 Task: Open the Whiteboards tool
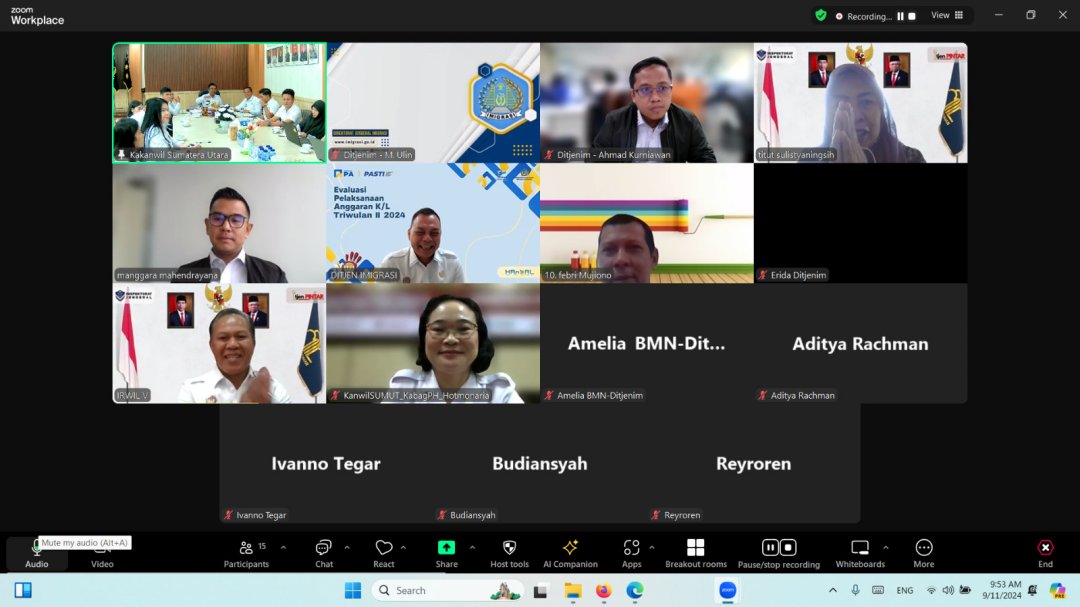(860, 551)
